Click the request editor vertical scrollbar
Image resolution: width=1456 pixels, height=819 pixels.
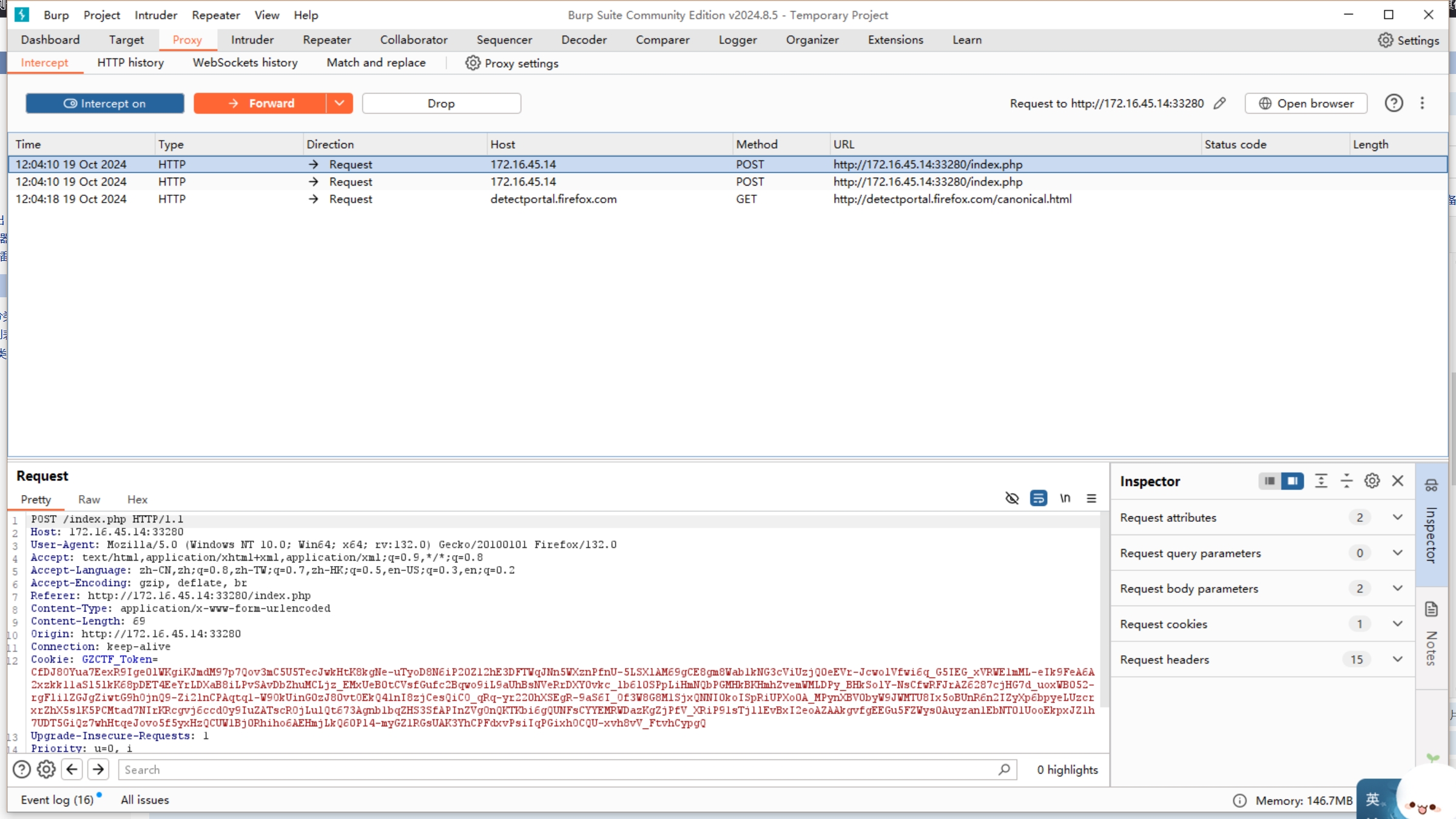(x=1104, y=610)
